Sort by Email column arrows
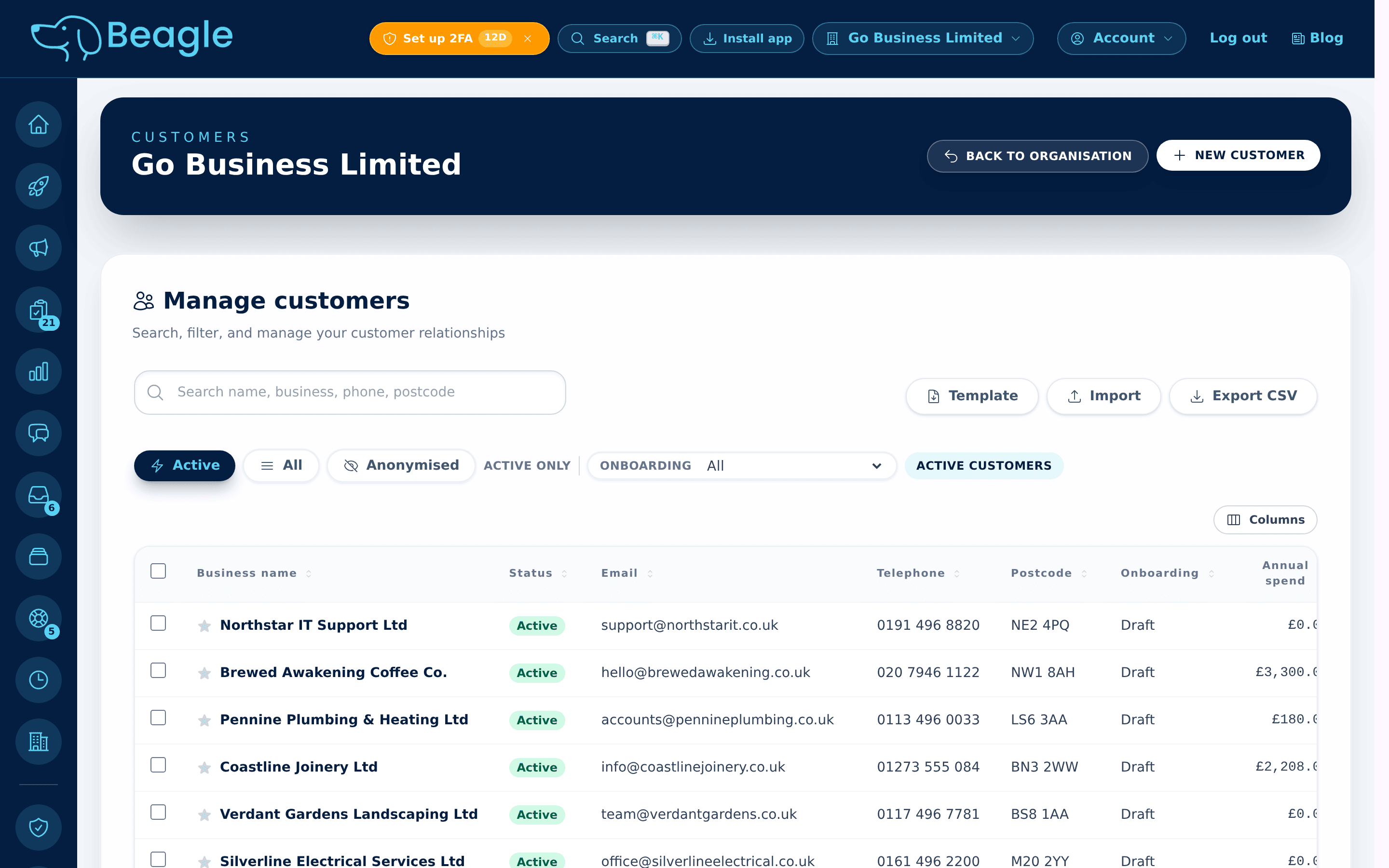Screen dimensions: 1389x868 [x=650, y=573]
